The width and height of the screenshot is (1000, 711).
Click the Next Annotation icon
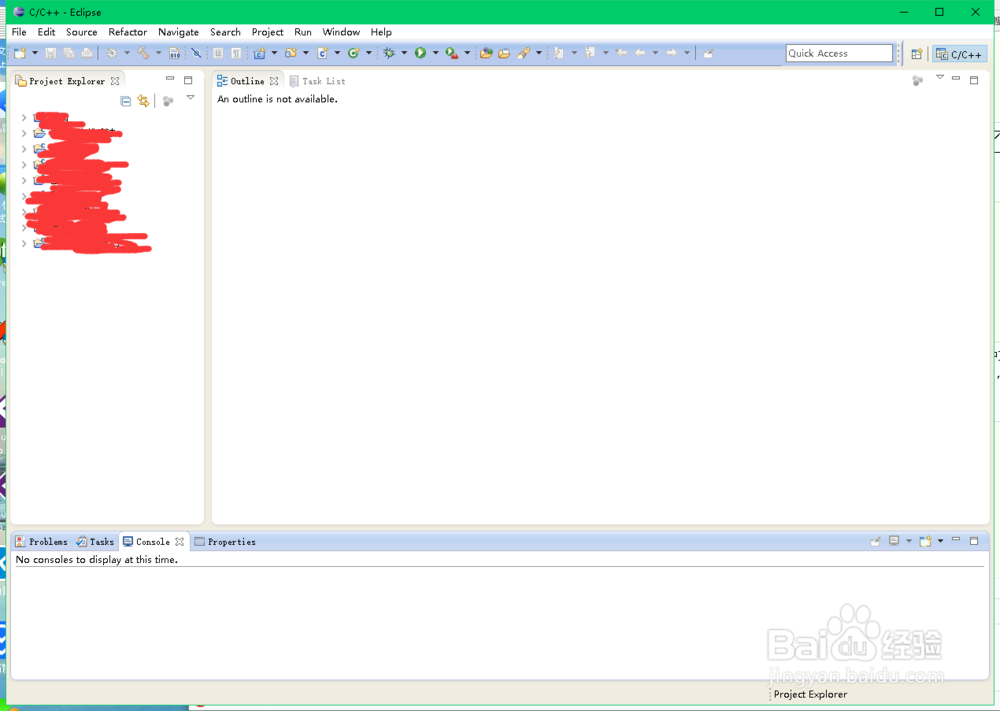pos(559,54)
